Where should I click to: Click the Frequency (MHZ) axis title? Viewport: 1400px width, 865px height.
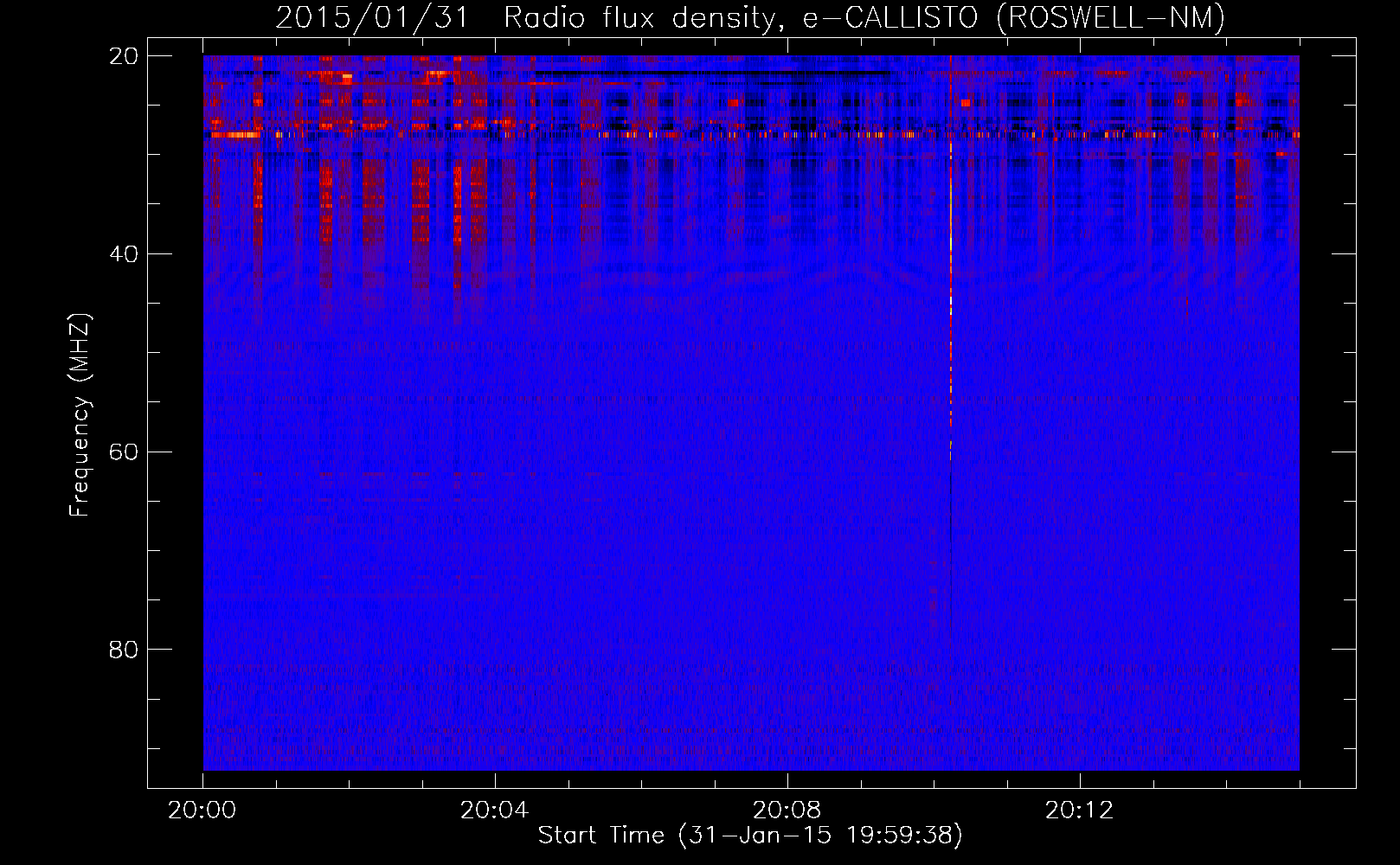click(80, 415)
